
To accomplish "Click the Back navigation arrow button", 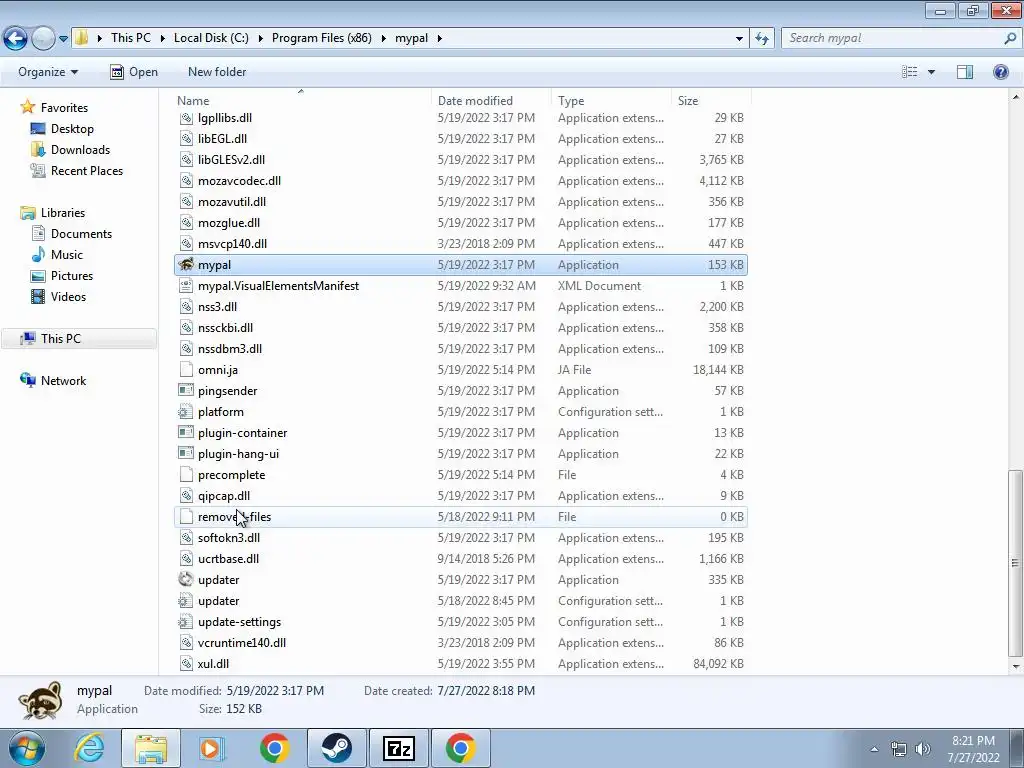I will (16, 39).
